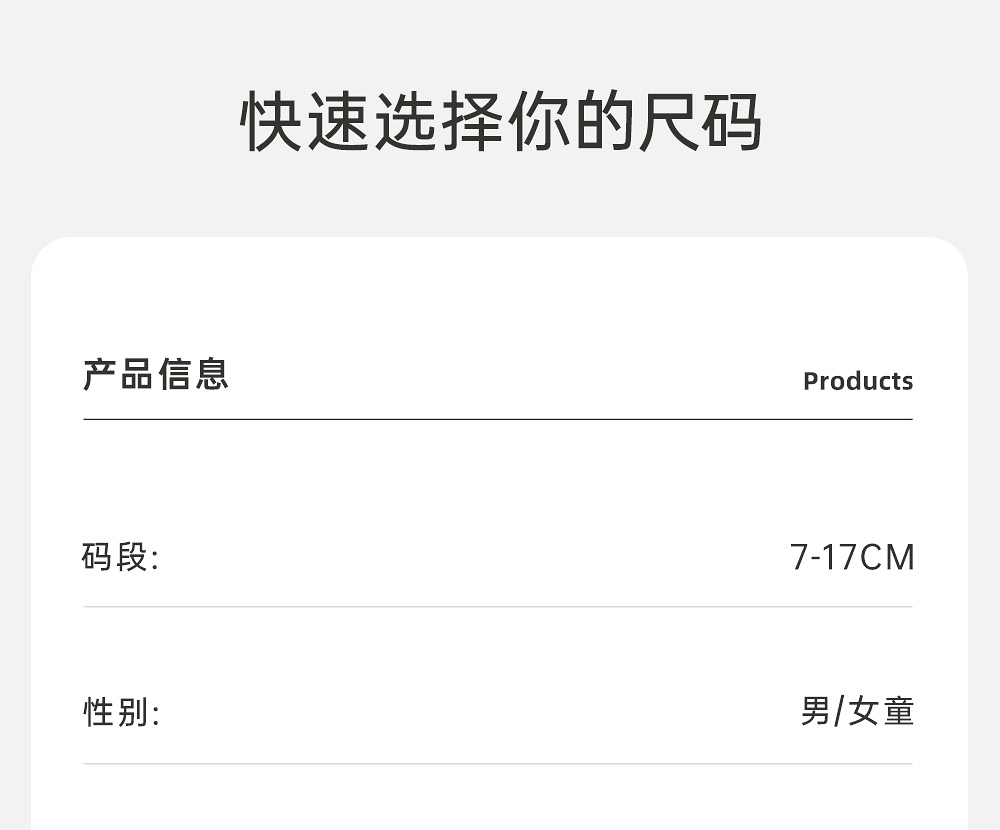This screenshot has height=830, width=1000.
Task: Click the "女童" text in the gender value
Action: (x=883, y=712)
